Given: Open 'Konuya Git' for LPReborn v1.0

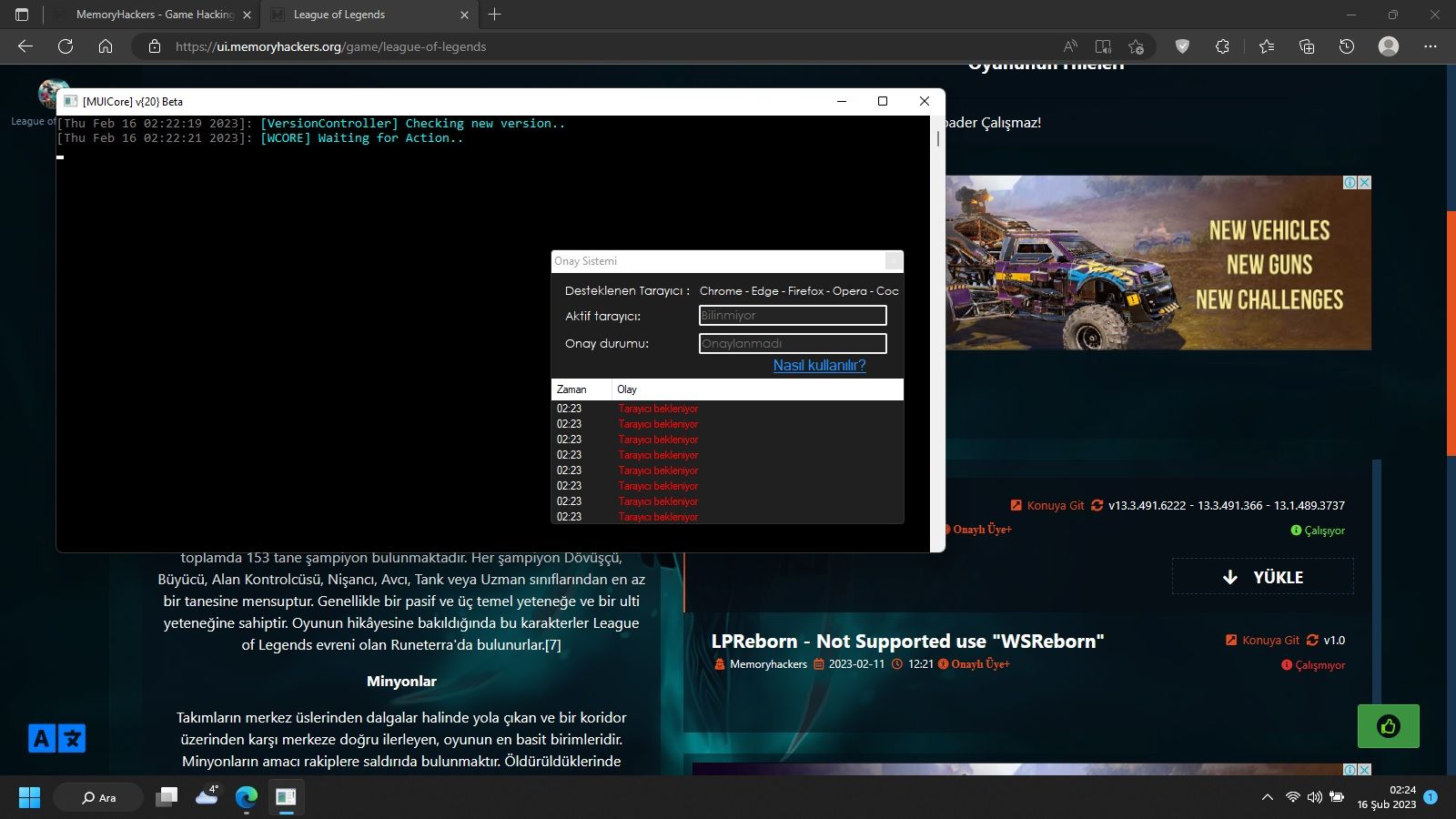Looking at the screenshot, I should [1263, 640].
